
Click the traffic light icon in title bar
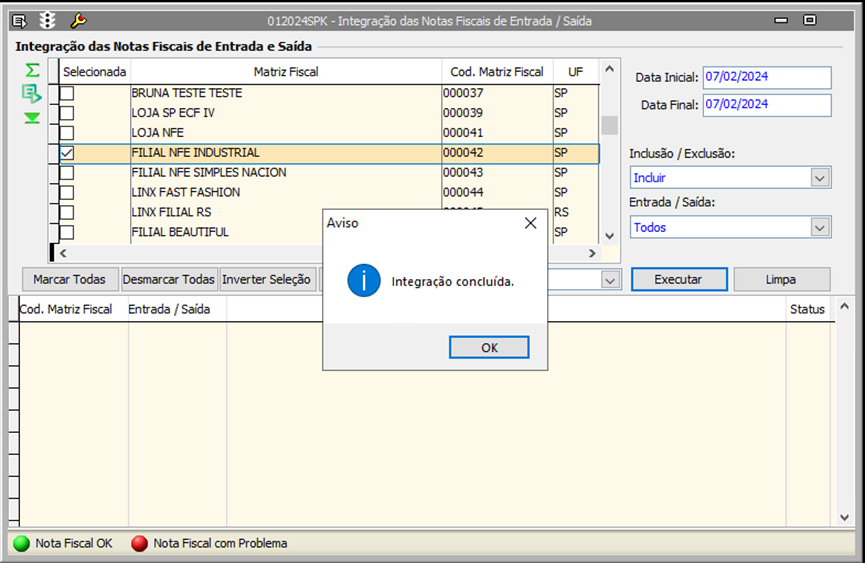pyautogui.click(x=48, y=20)
